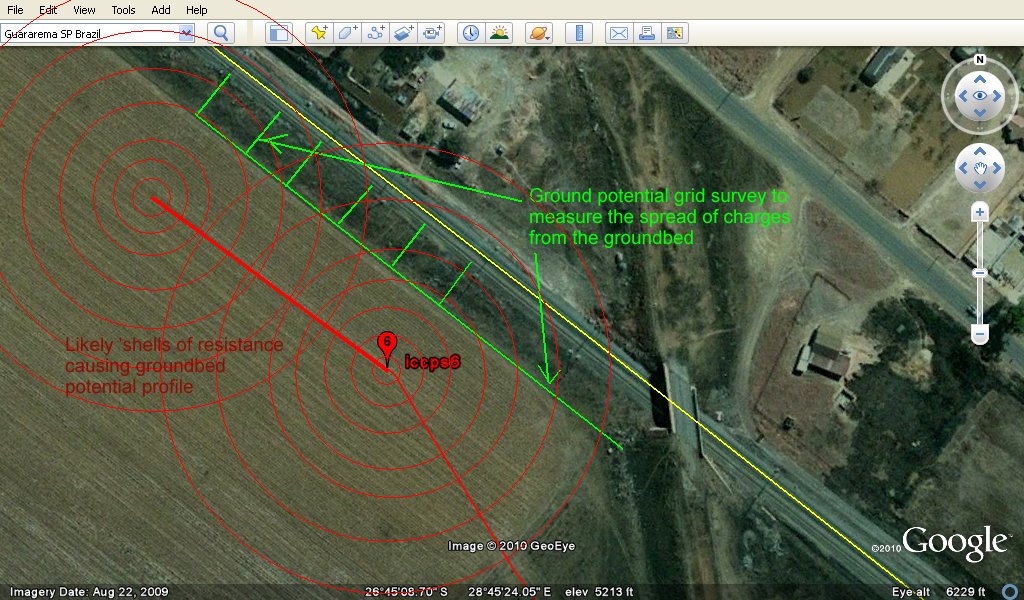
Task: Open the ruler measuring tool
Action: tap(579, 33)
